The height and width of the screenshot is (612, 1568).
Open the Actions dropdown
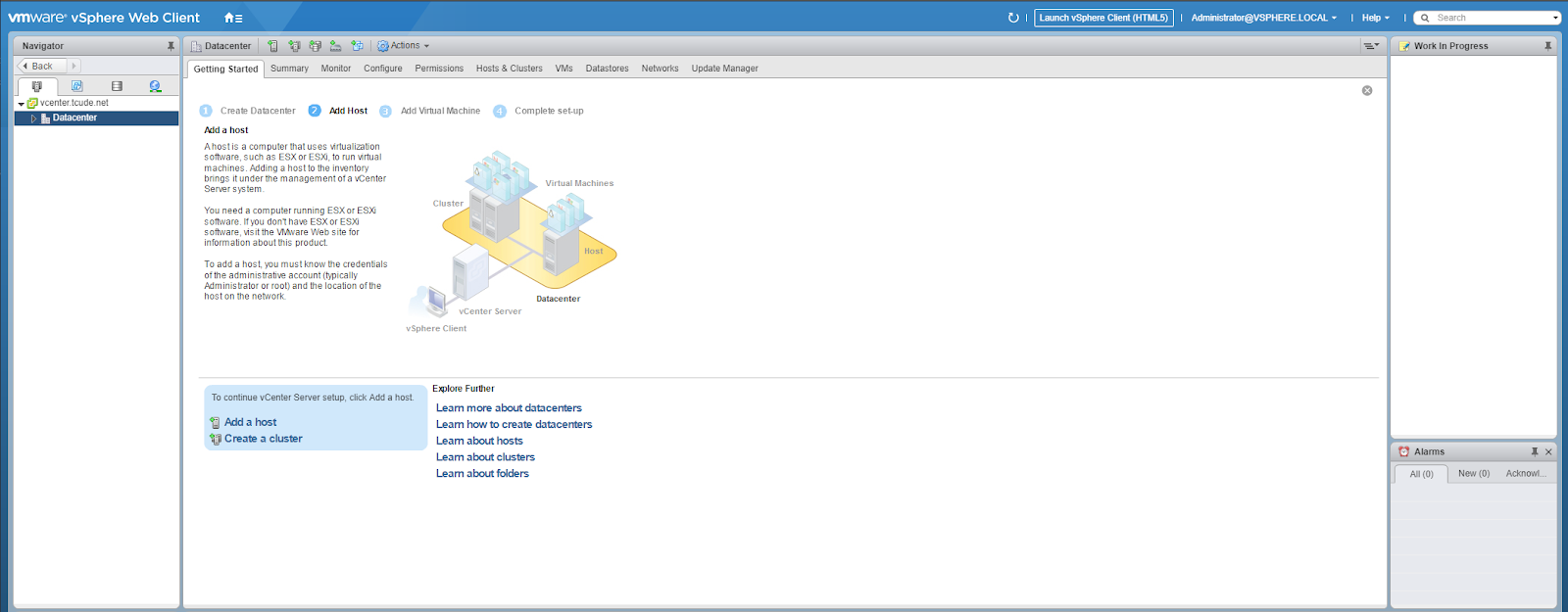coord(403,46)
